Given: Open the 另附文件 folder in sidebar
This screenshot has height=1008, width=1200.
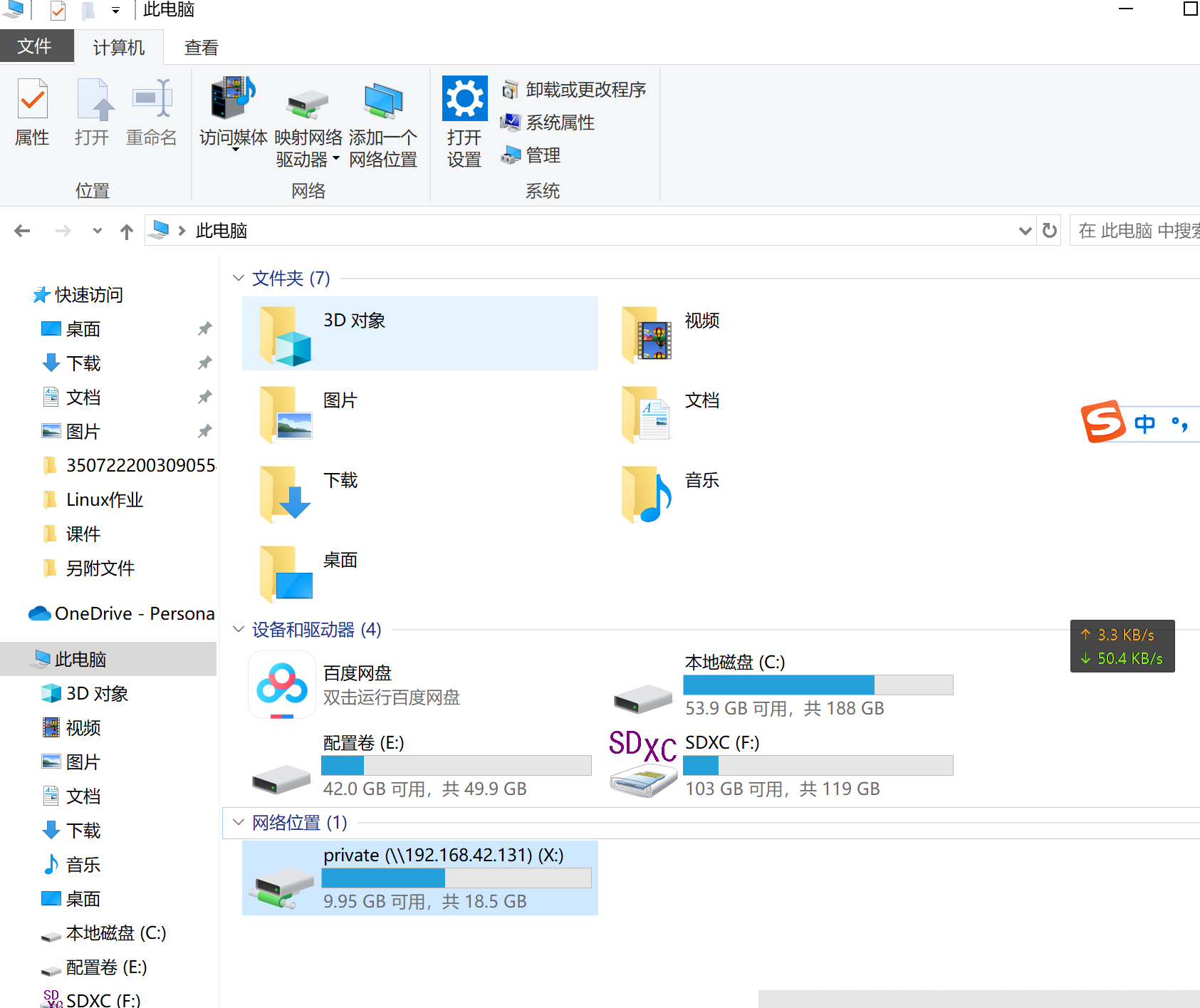Looking at the screenshot, I should 100,568.
